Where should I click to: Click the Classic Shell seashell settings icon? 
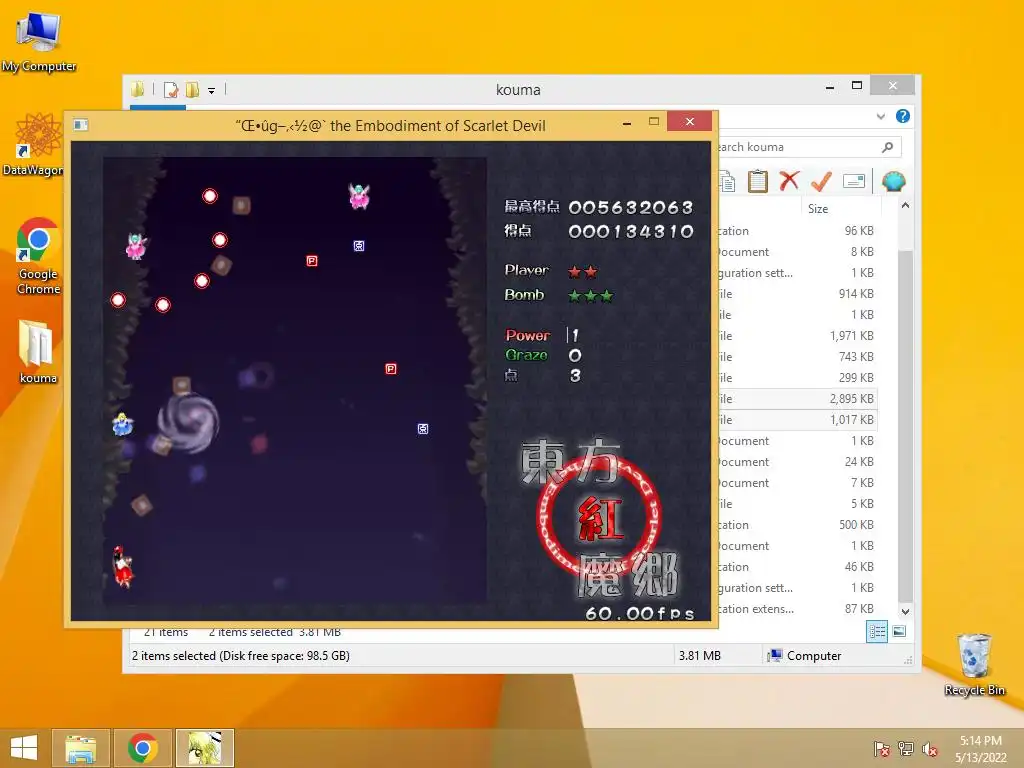[x=893, y=181]
